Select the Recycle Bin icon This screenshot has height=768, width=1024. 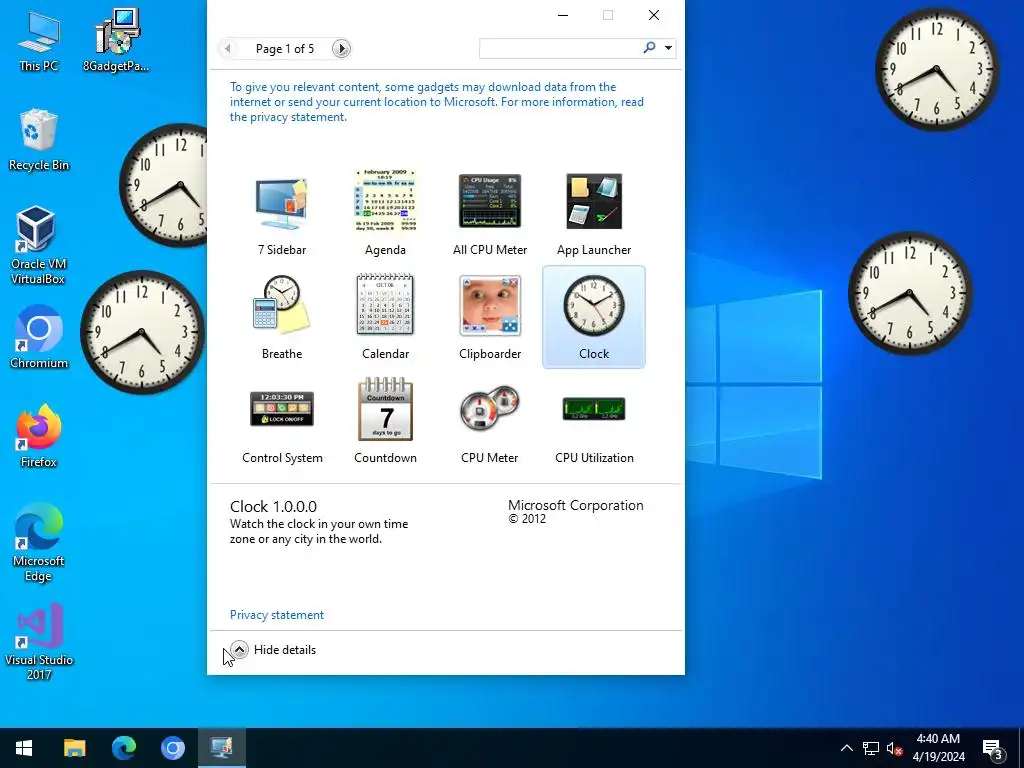39,140
